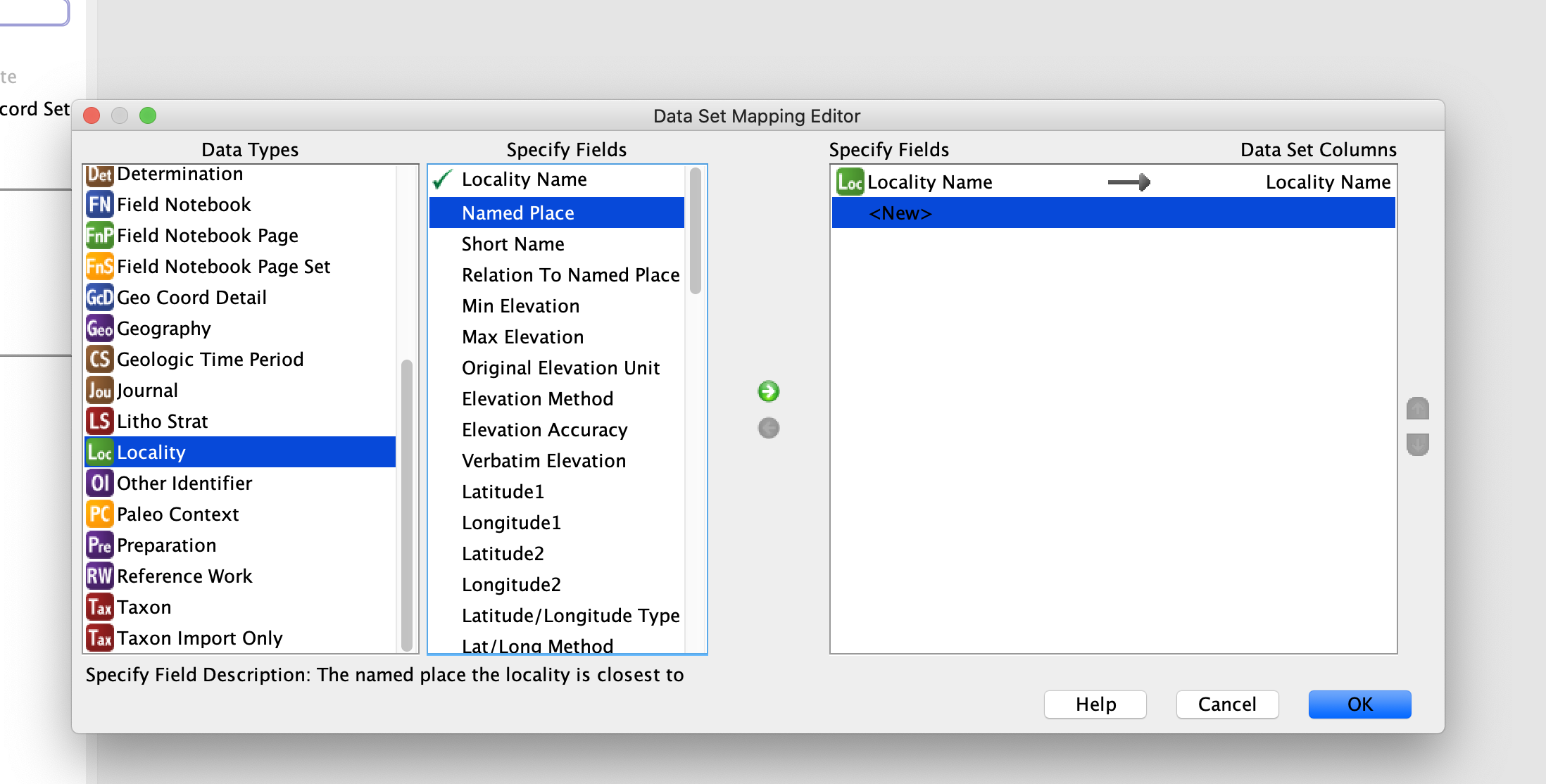Screen dimensions: 1546x784
Task: Select the Verbatim Elevation field
Action: pyautogui.click(x=543, y=460)
